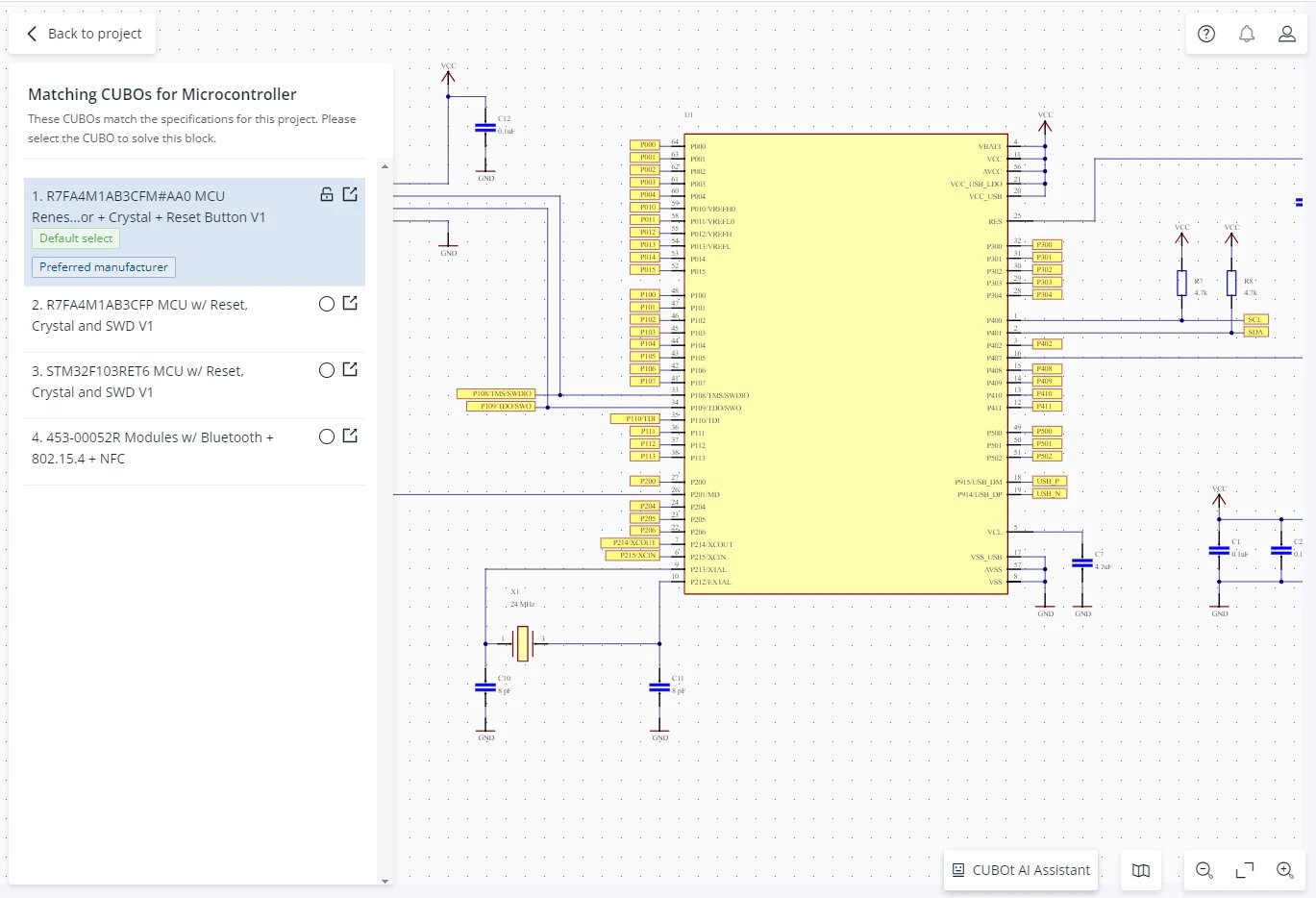1316x898 pixels.
Task: Select item 2 R7FA4M1AB3CFP MCU w/ Reset
Action: [194, 315]
